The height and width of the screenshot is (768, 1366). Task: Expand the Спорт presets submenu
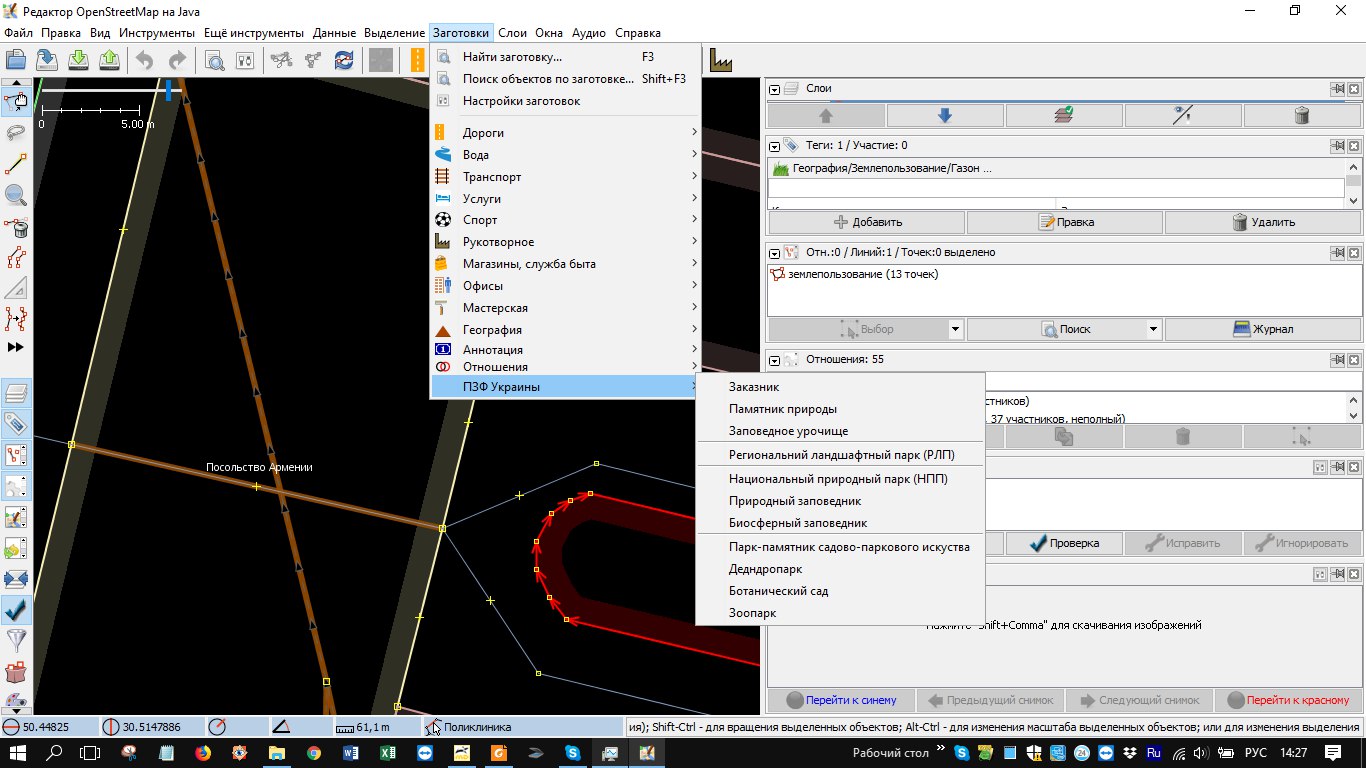[x=565, y=220]
